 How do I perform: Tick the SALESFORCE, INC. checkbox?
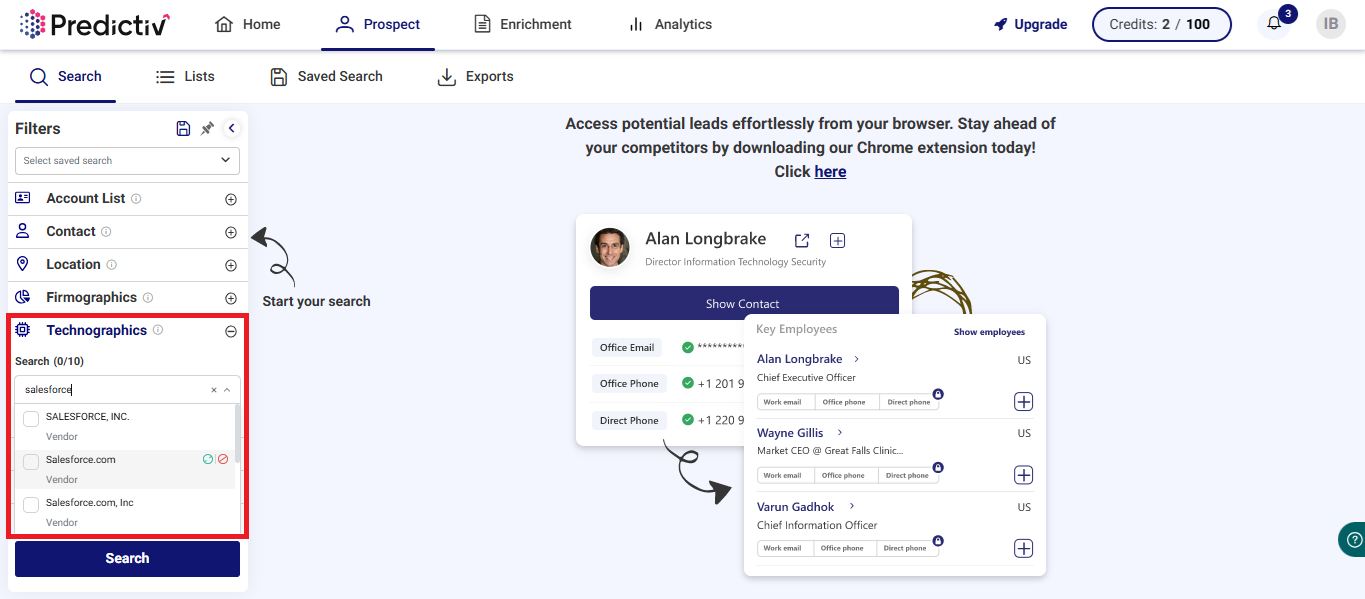tap(31, 419)
